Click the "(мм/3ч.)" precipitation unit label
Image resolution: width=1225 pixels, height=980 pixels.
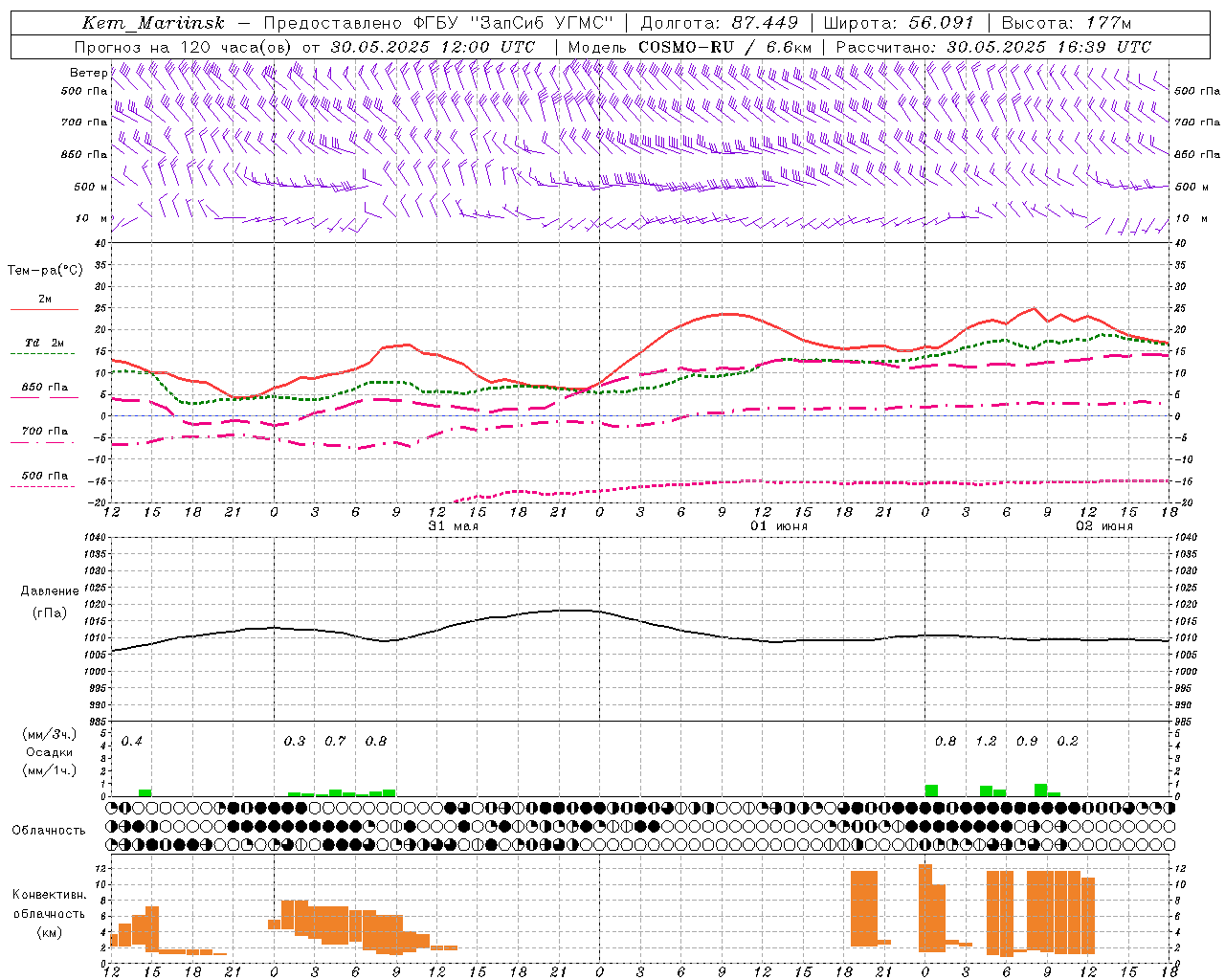49,735
